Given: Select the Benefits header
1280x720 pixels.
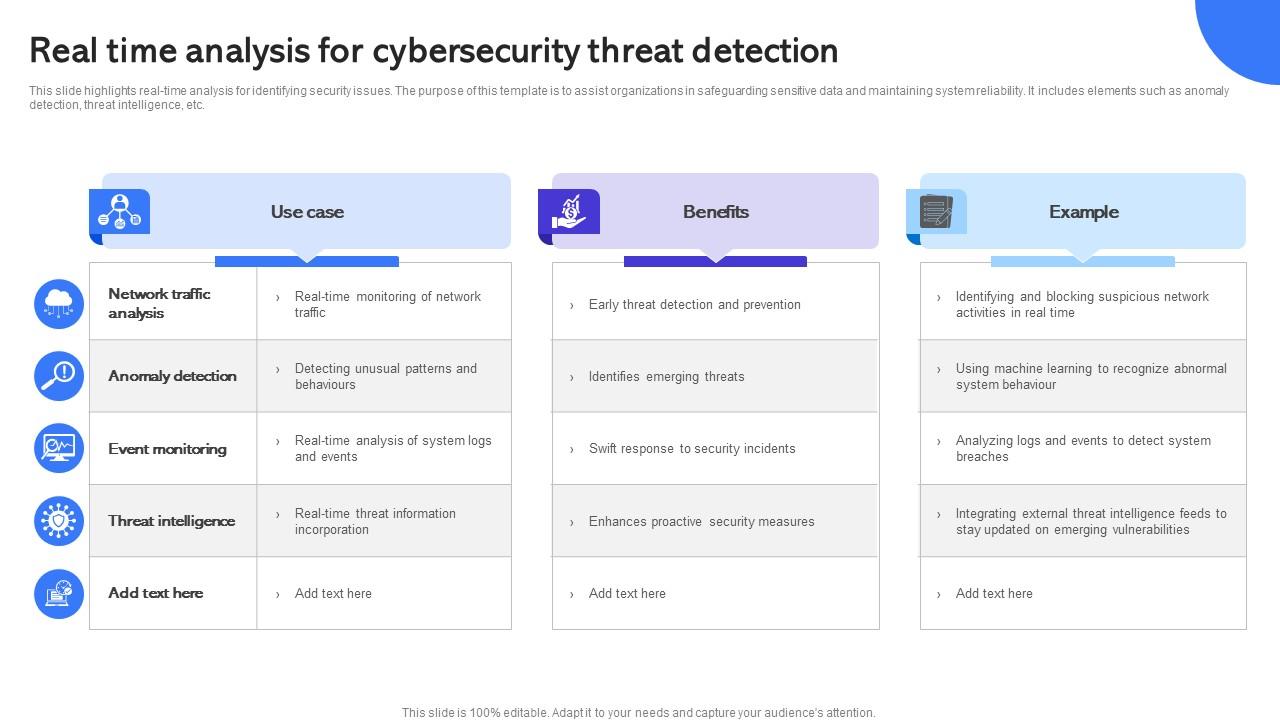Looking at the screenshot, I should click(x=716, y=212).
